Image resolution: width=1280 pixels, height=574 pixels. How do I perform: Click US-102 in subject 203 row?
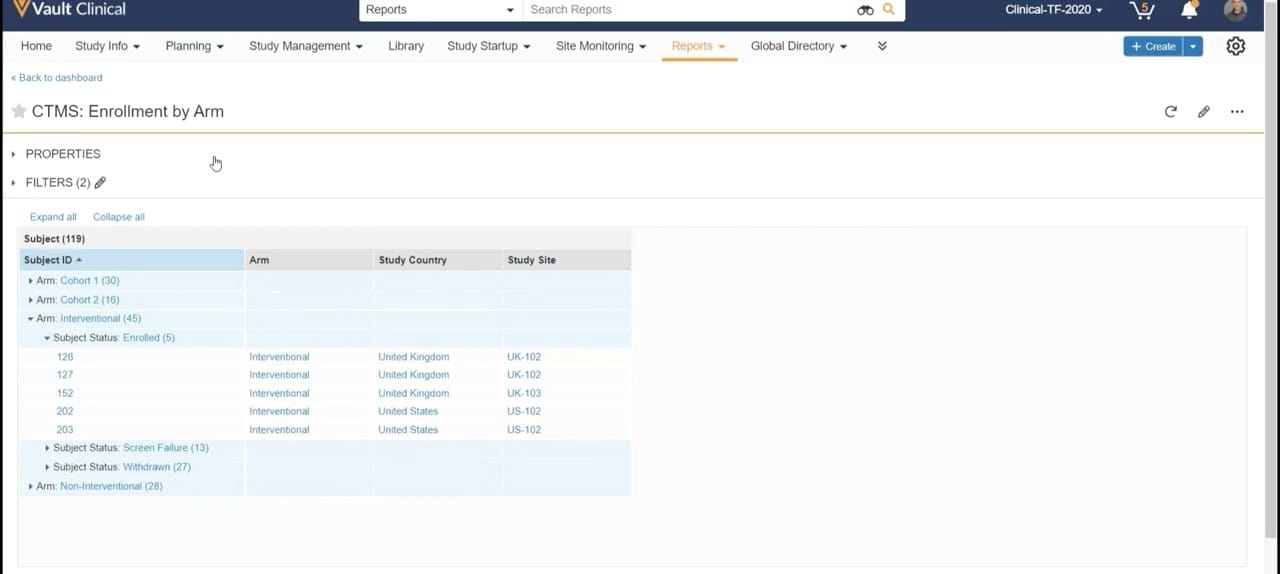click(x=524, y=430)
